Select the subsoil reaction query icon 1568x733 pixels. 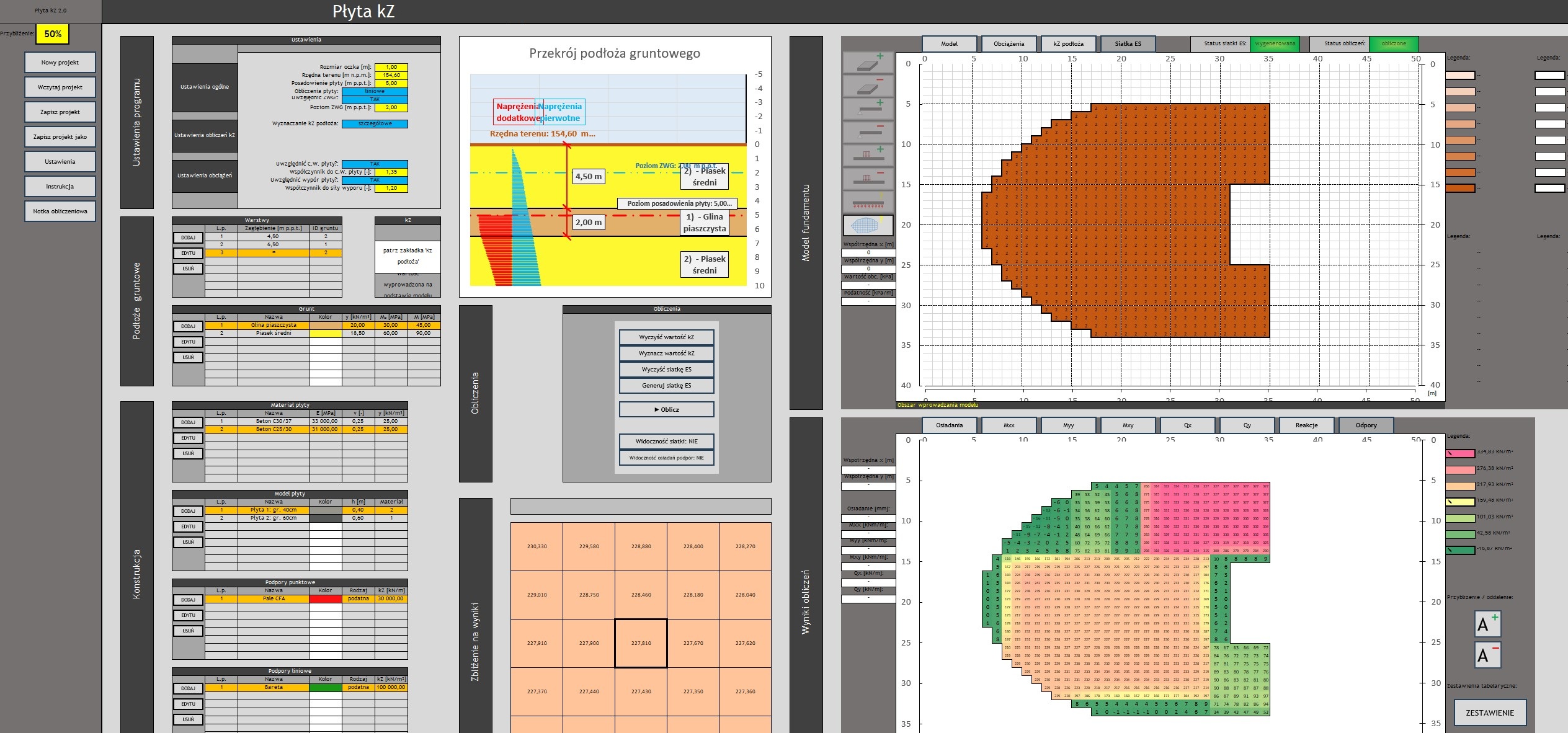pos(867,202)
